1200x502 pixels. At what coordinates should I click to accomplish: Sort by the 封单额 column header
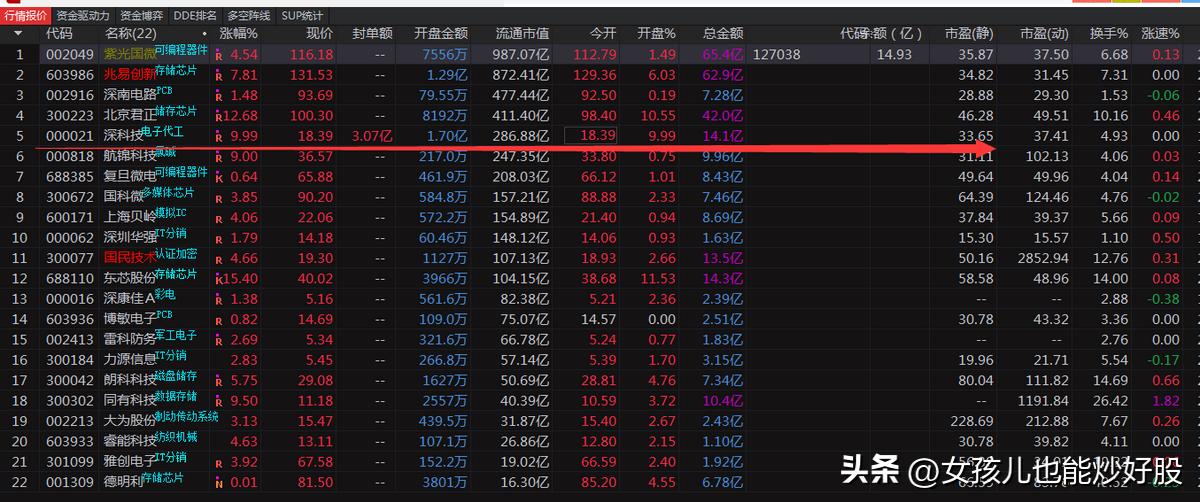click(x=373, y=33)
